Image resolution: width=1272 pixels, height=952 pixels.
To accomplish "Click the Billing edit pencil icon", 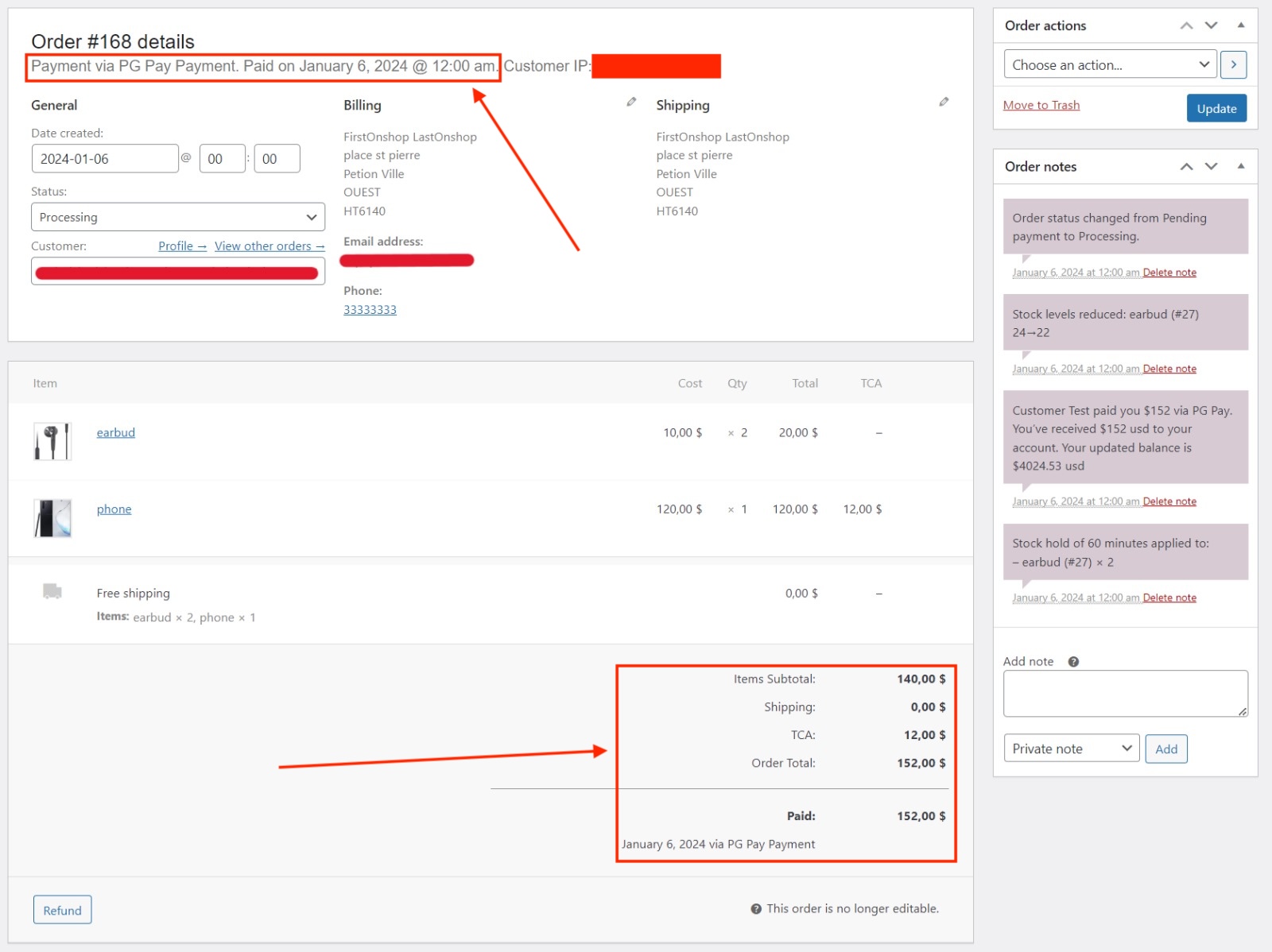I will (x=631, y=102).
